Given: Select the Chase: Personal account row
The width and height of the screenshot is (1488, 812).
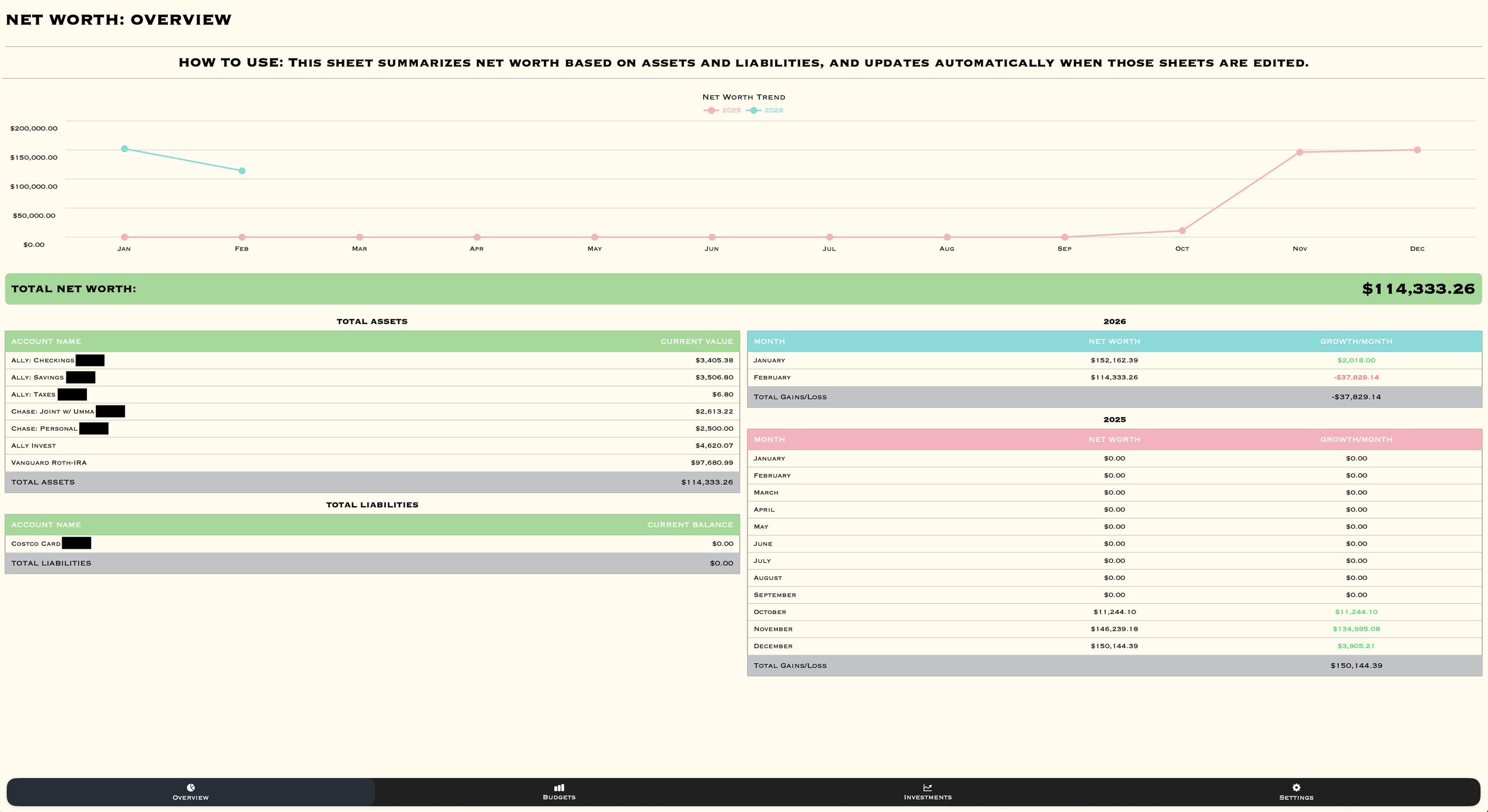Looking at the screenshot, I should [x=44, y=429].
